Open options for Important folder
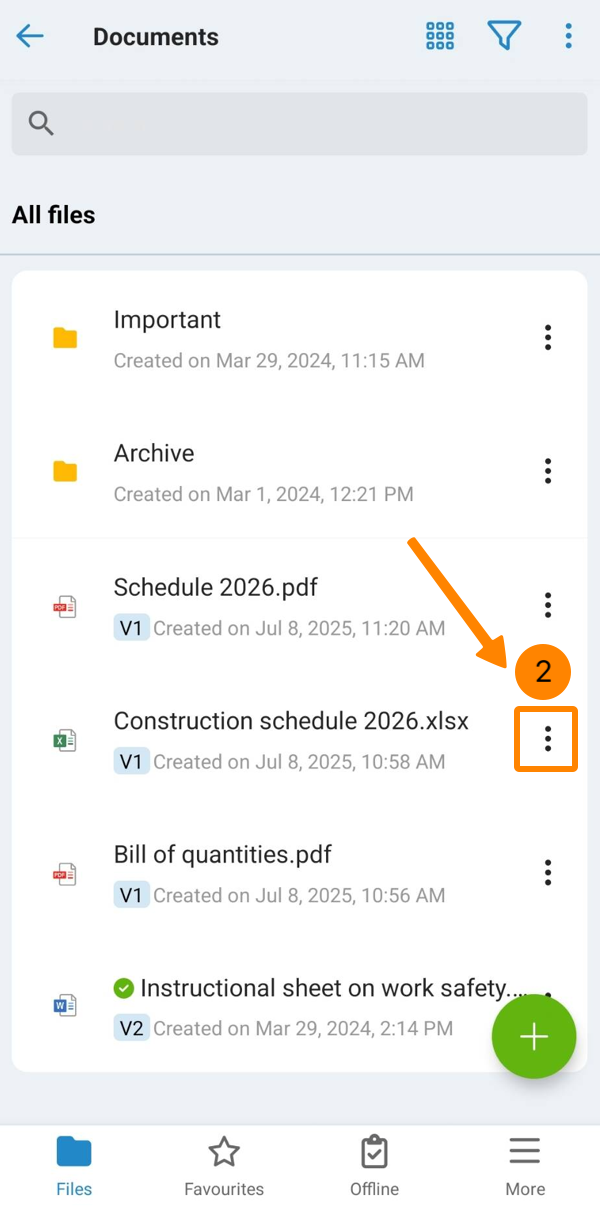 (x=547, y=338)
